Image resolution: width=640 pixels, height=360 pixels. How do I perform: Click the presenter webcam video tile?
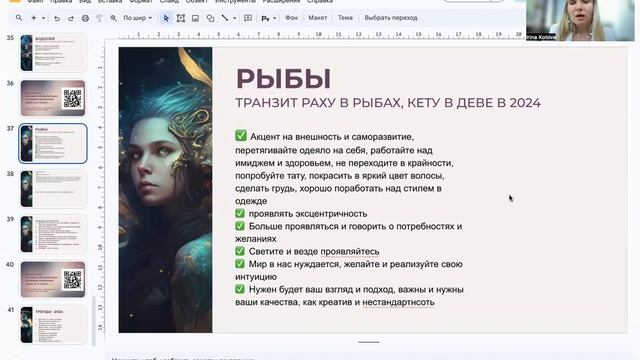(x=580, y=20)
